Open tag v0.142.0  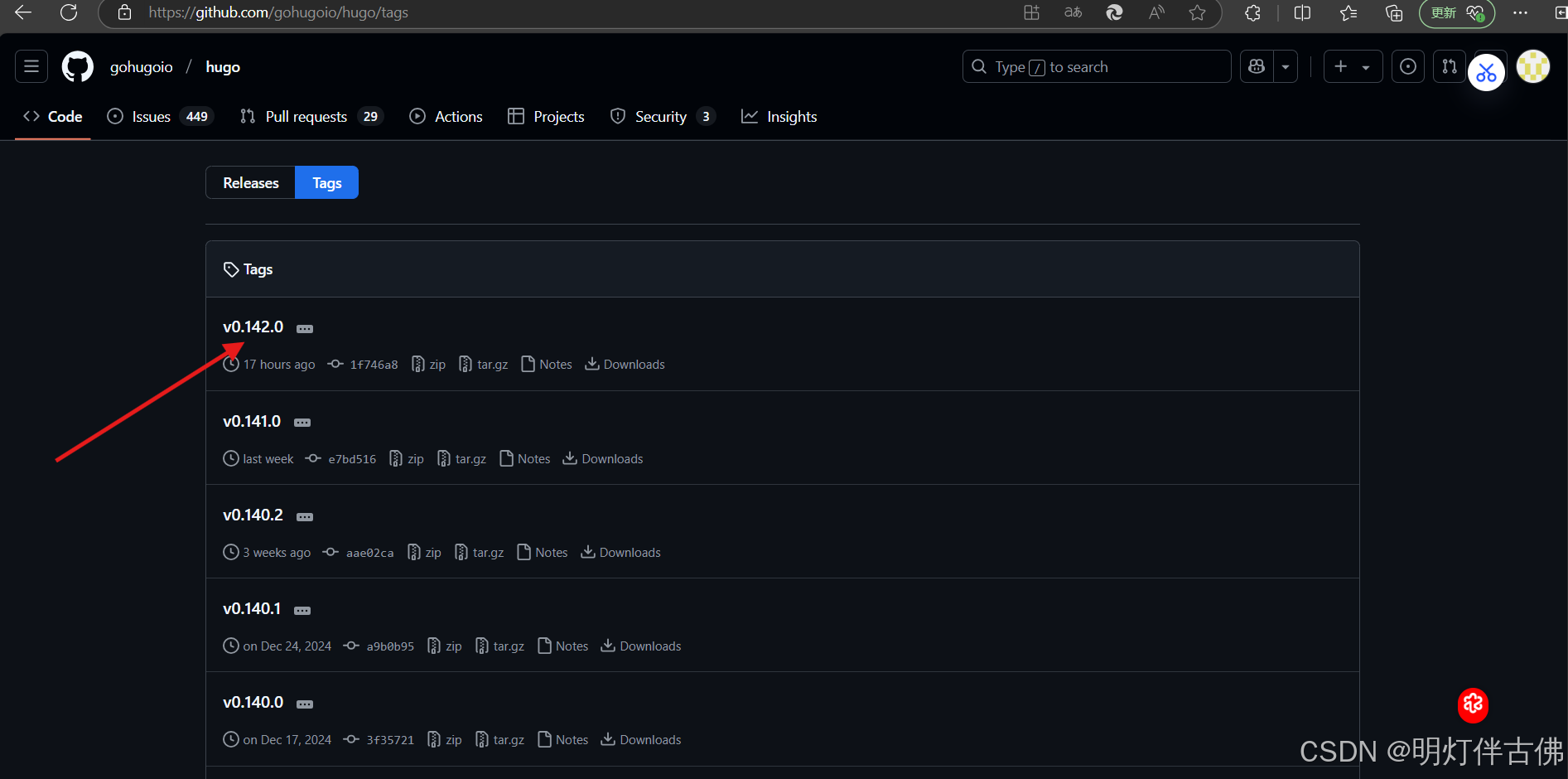click(253, 327)
